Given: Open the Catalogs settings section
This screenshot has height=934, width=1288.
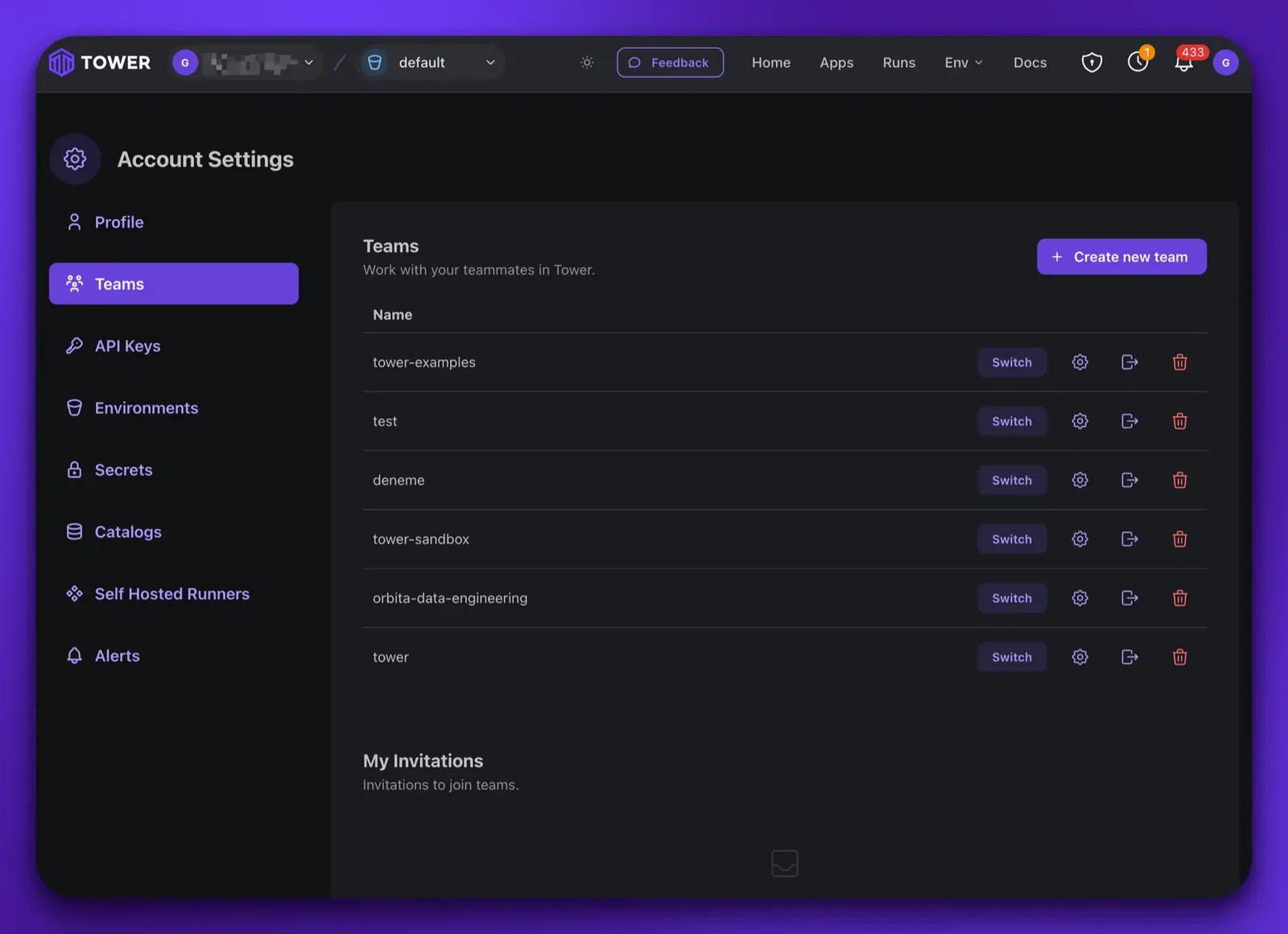Looking at the screenshot, I should coord(127,531).
